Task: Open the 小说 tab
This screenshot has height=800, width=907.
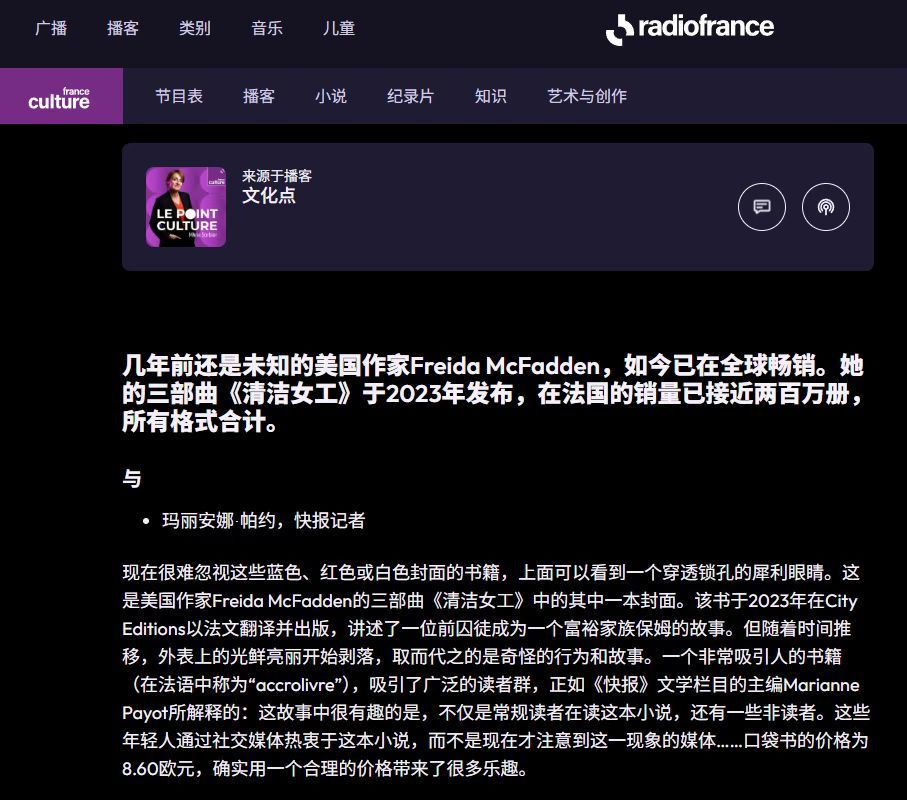Action: click(x=331, y=96)
